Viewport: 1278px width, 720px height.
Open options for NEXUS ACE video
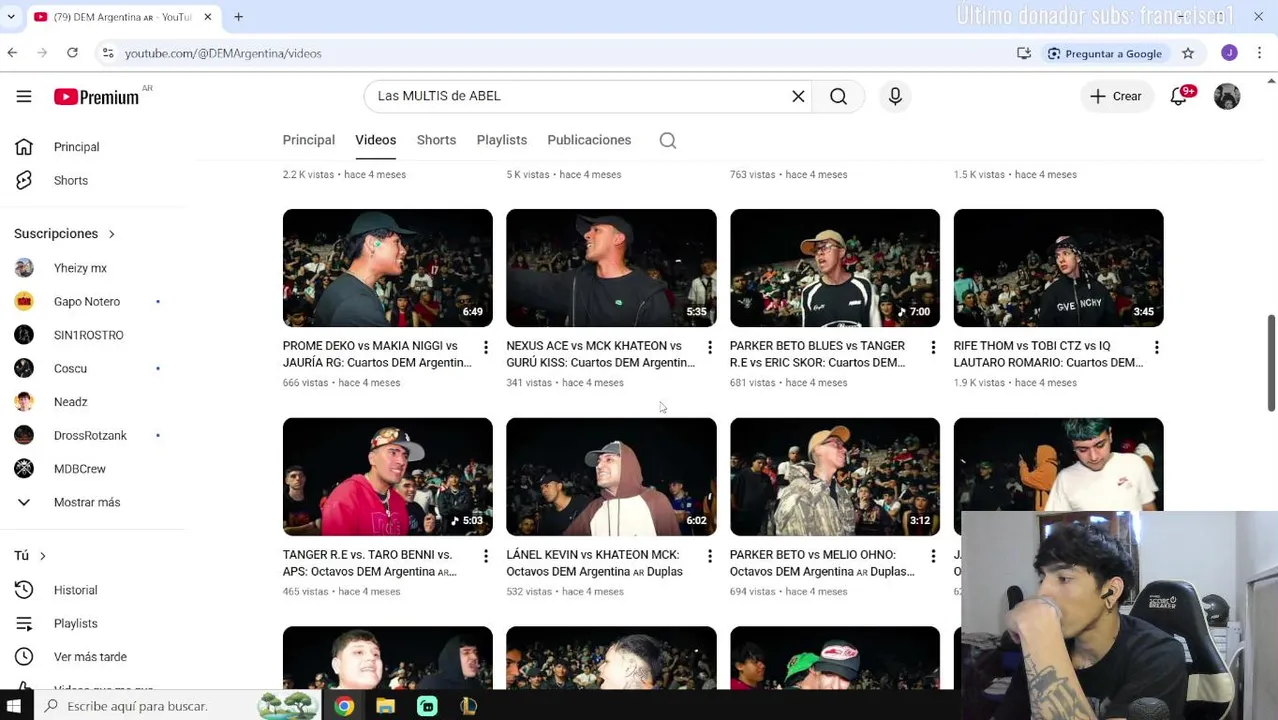(710, 347)
